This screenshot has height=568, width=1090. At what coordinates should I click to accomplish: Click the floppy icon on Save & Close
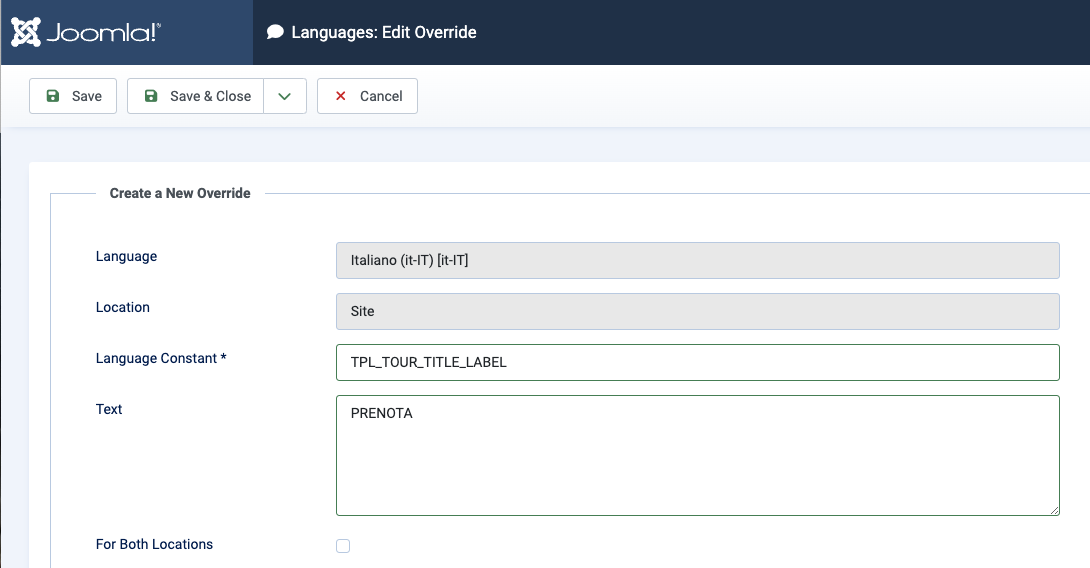(151, 96)
